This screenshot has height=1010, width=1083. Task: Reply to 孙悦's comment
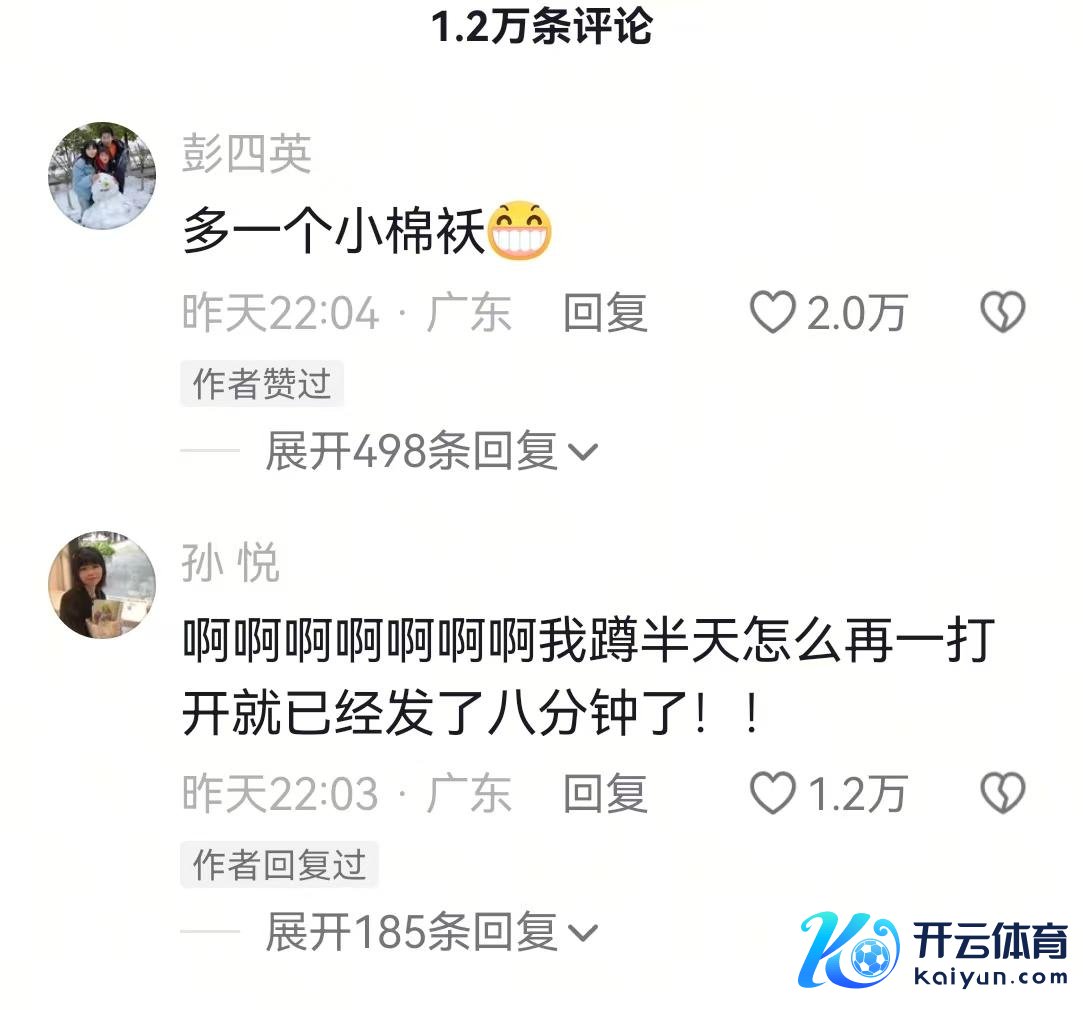[605, 793]
